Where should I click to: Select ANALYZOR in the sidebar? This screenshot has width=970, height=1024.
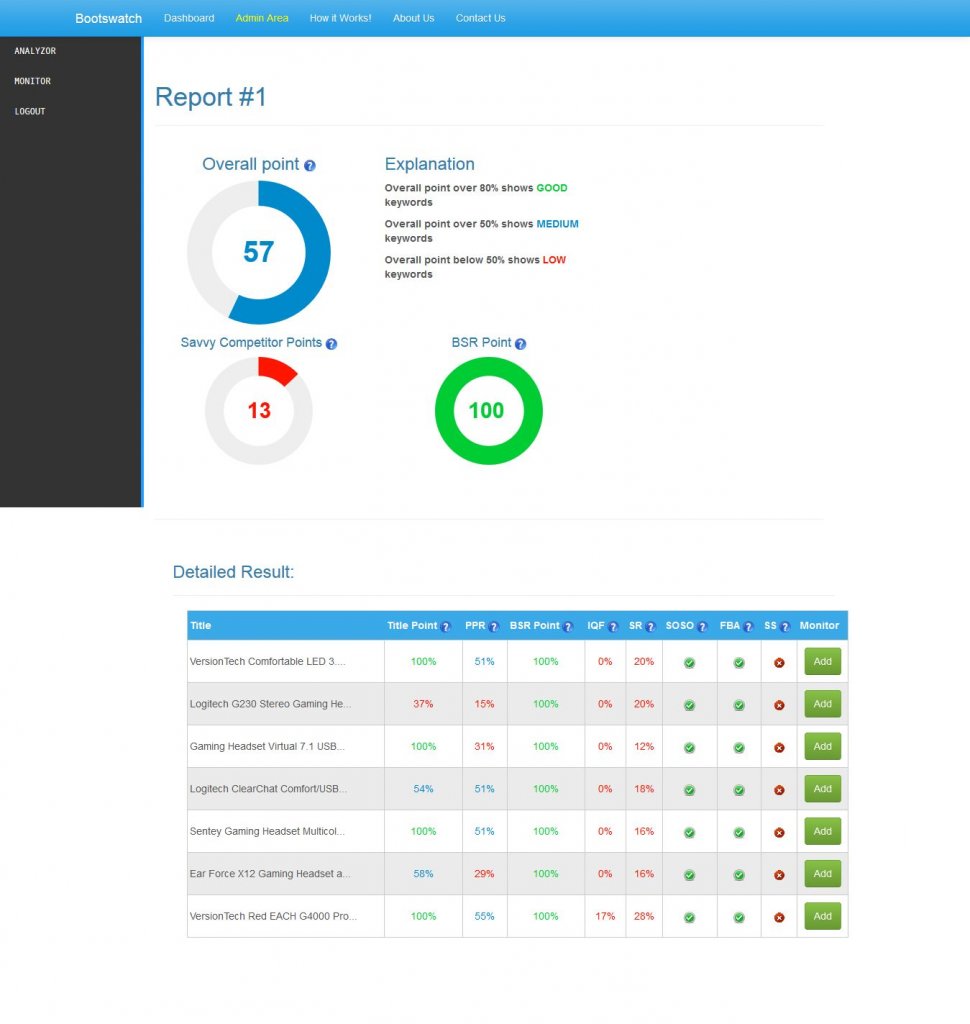point(35,51)
